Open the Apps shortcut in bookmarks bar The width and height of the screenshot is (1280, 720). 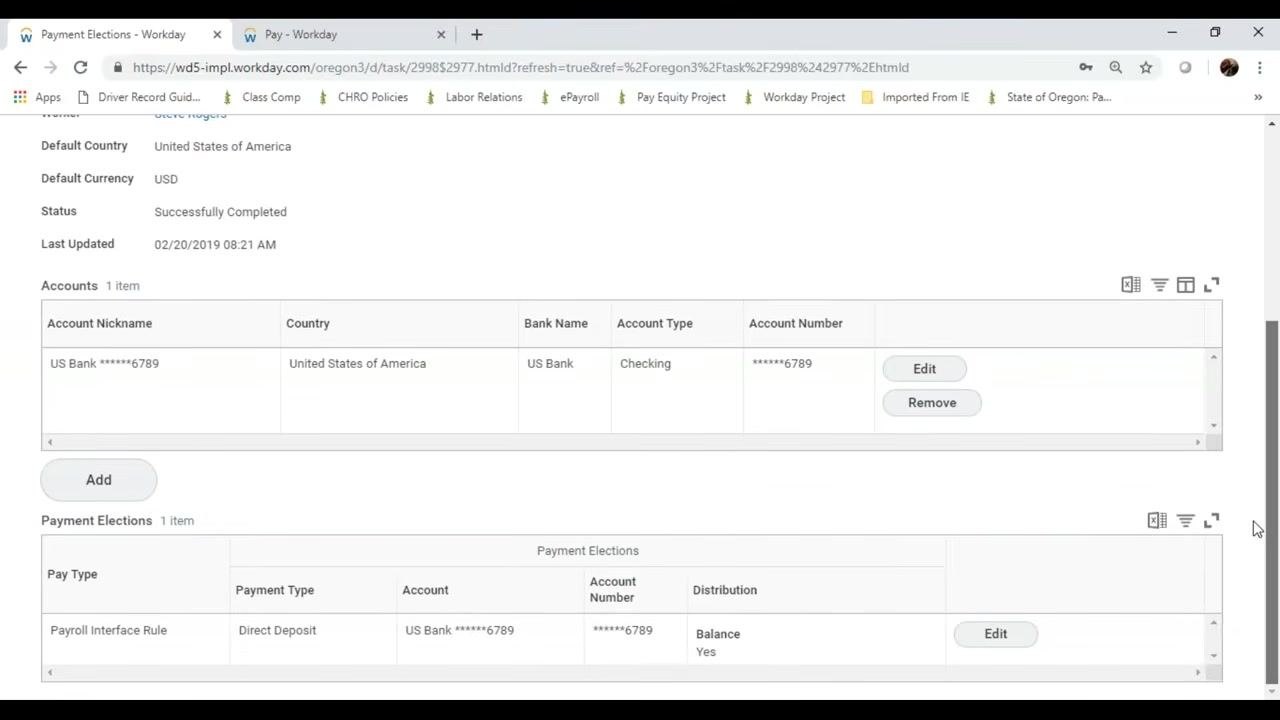[37, 97]
